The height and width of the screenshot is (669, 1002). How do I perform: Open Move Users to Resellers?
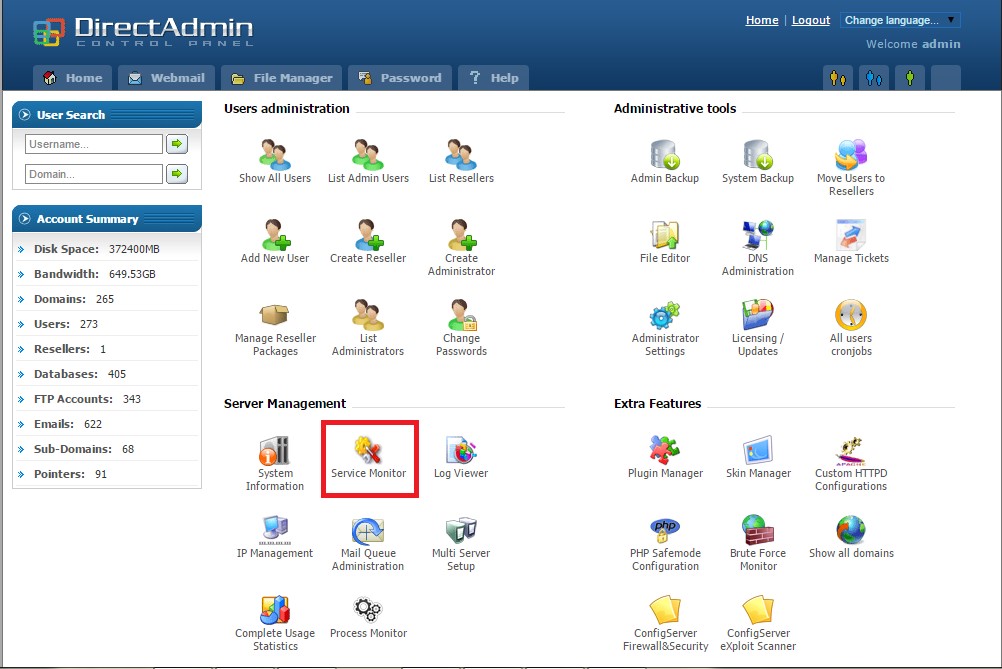coord(851,168)
